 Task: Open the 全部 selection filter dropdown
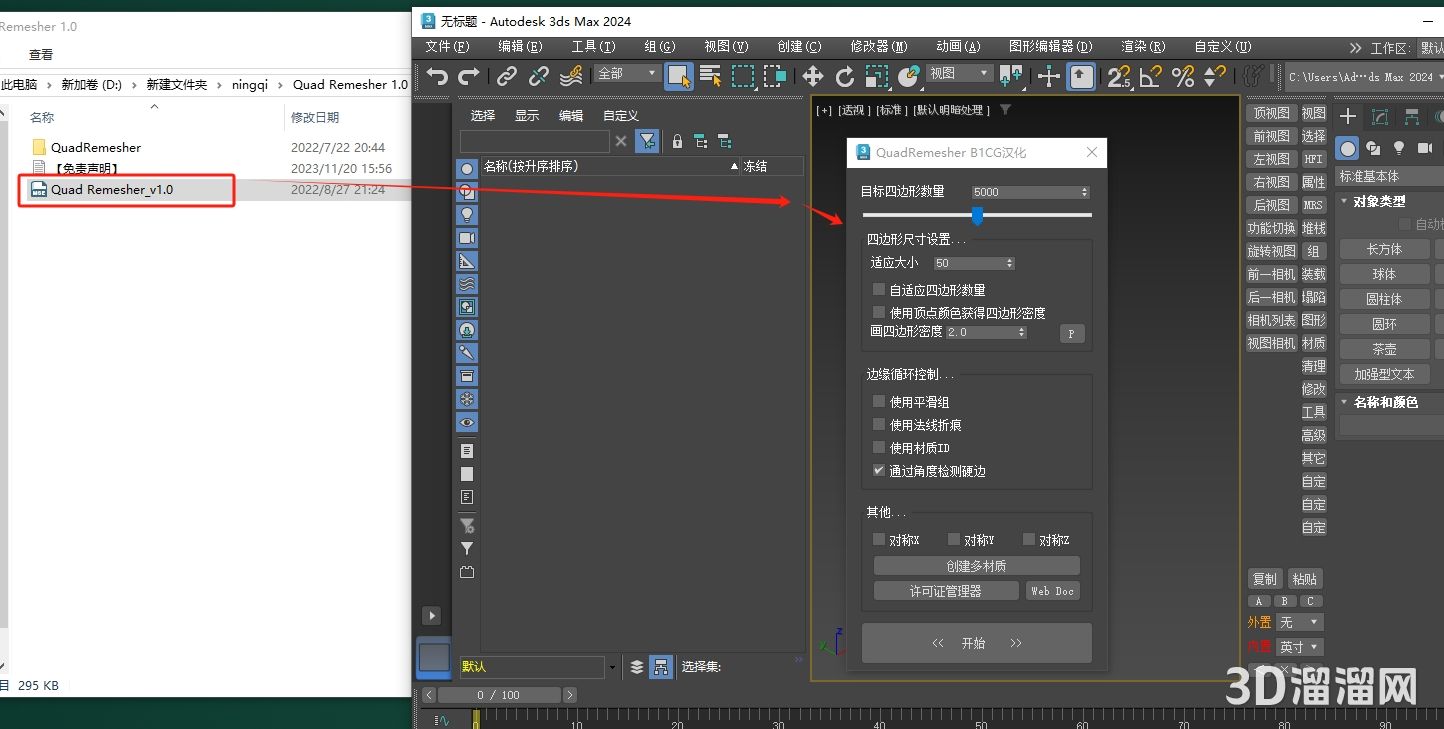pyautogui.click(x=625, y=73)
